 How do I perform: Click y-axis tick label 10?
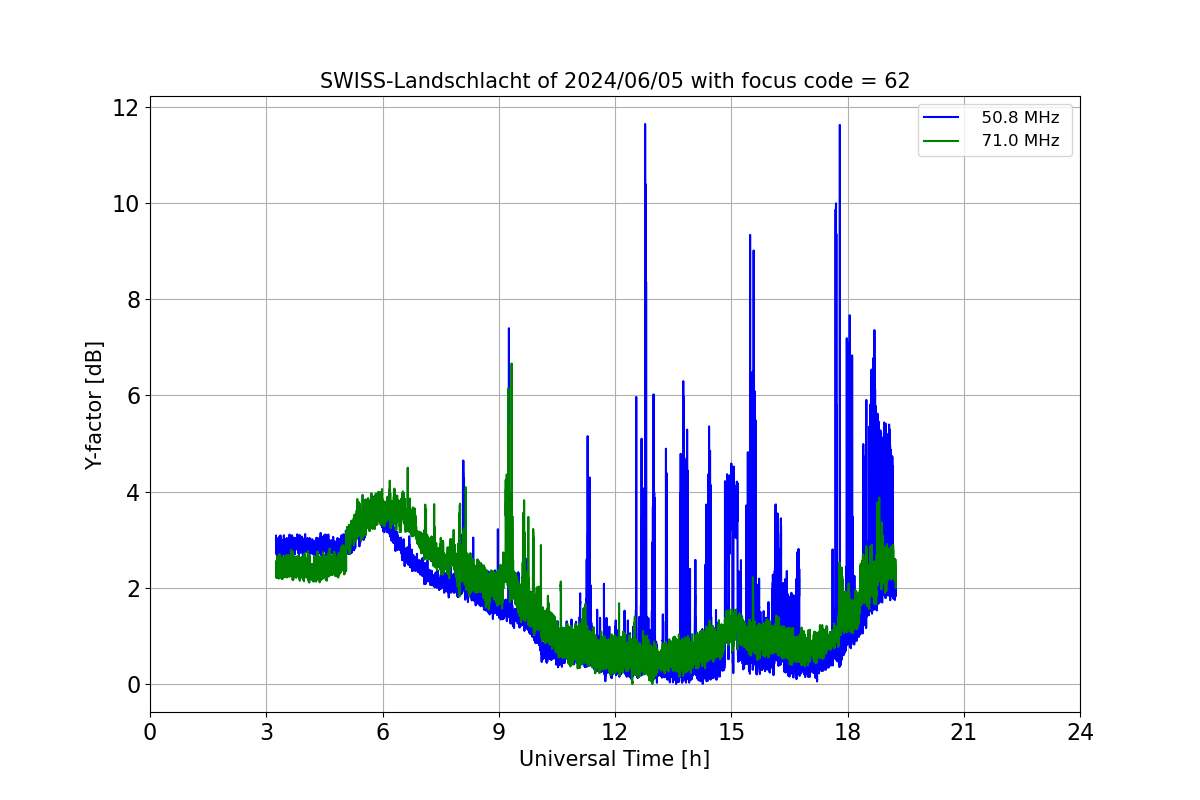[x=128, y=203]
